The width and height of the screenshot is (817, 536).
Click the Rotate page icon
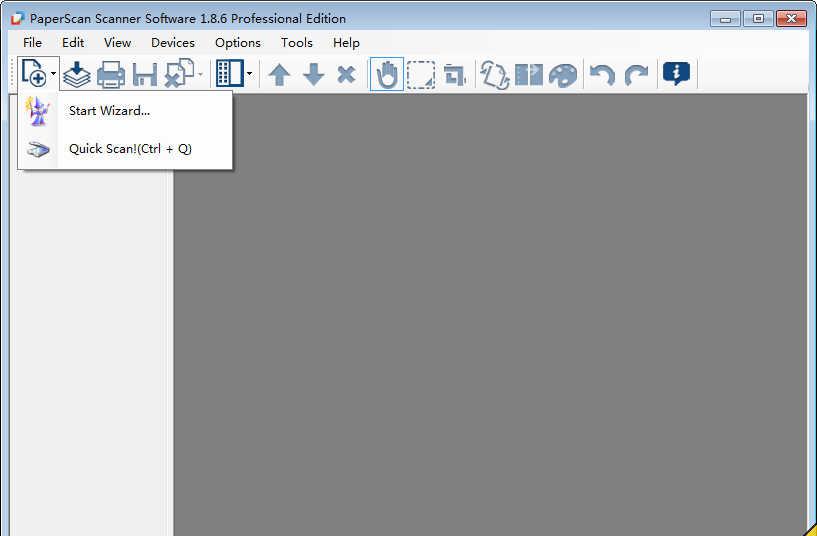click(x=494, y=75)
